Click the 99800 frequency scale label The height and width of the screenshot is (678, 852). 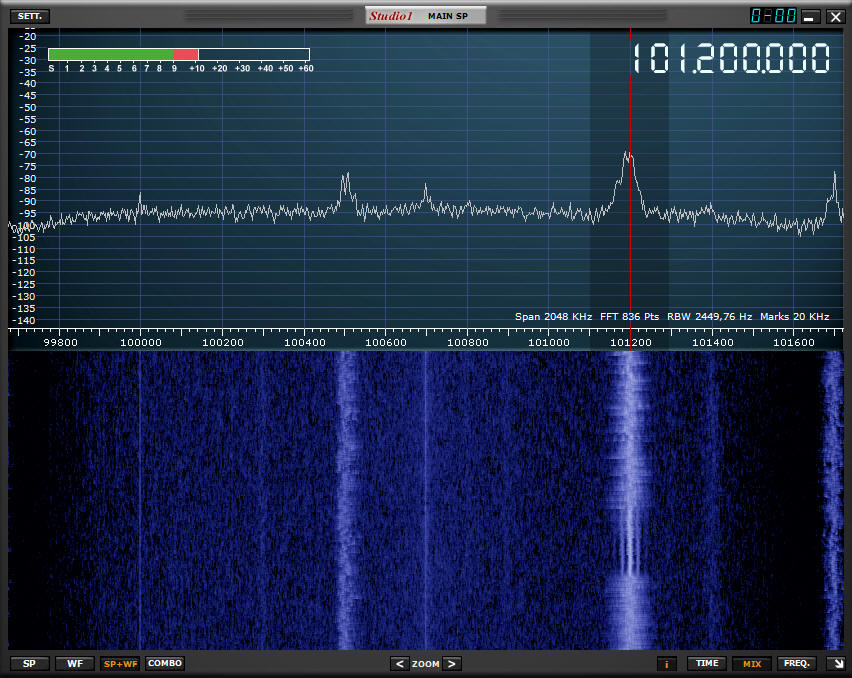point(60,343)
